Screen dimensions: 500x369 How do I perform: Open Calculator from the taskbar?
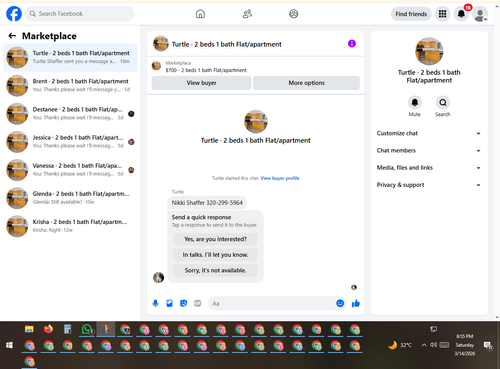point(68,329)
